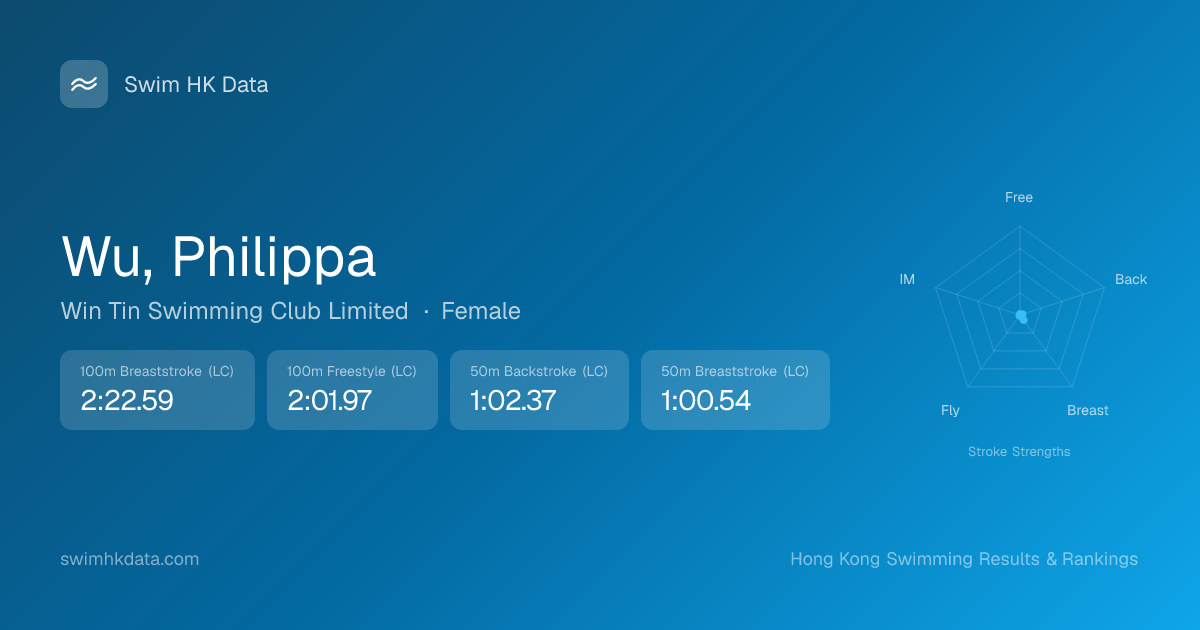Click the Swim HK Data brand title
This screenshot has height=630, width=1200.
tap(196, 85)
